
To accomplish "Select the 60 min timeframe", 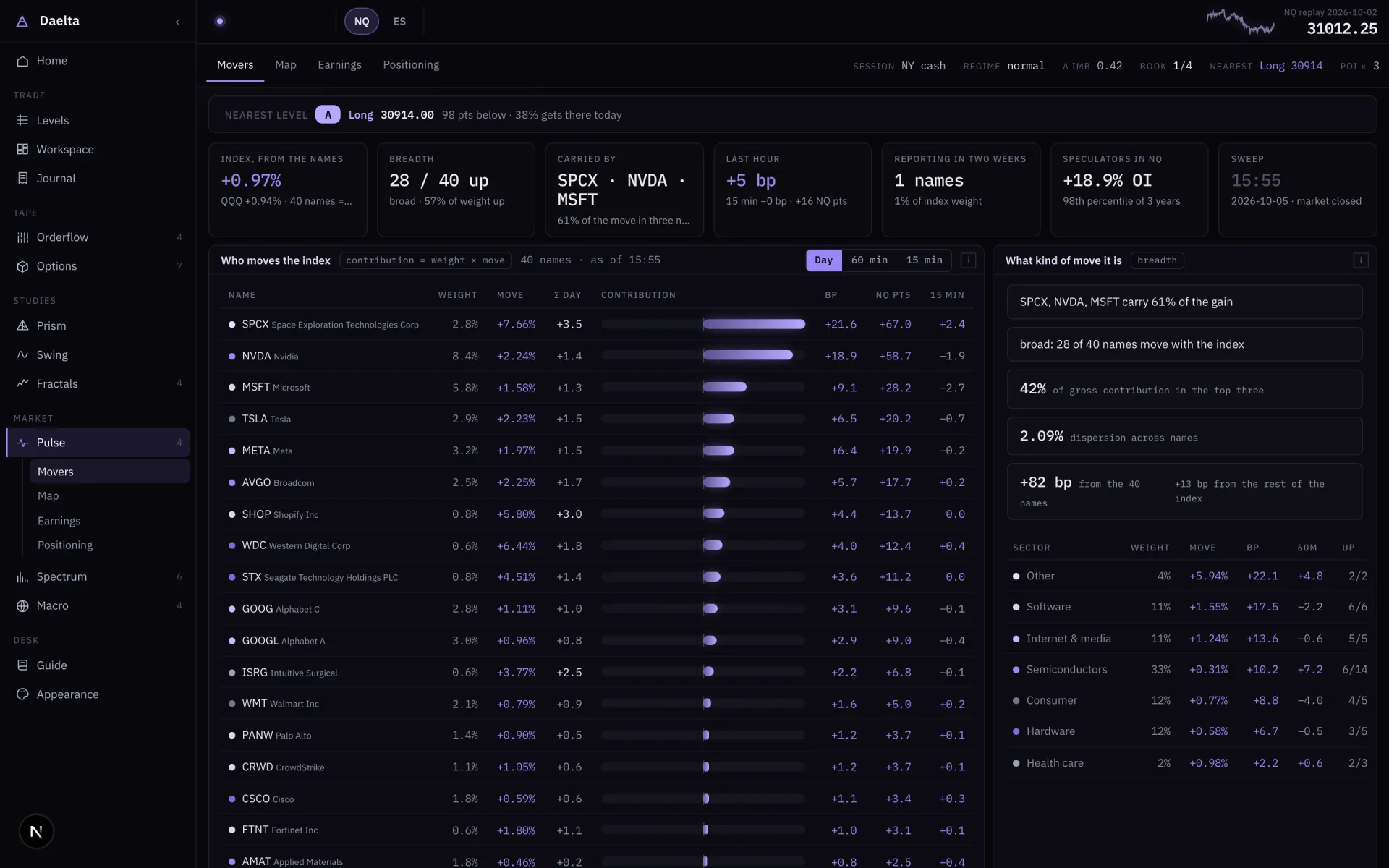I will pos(870,260).
